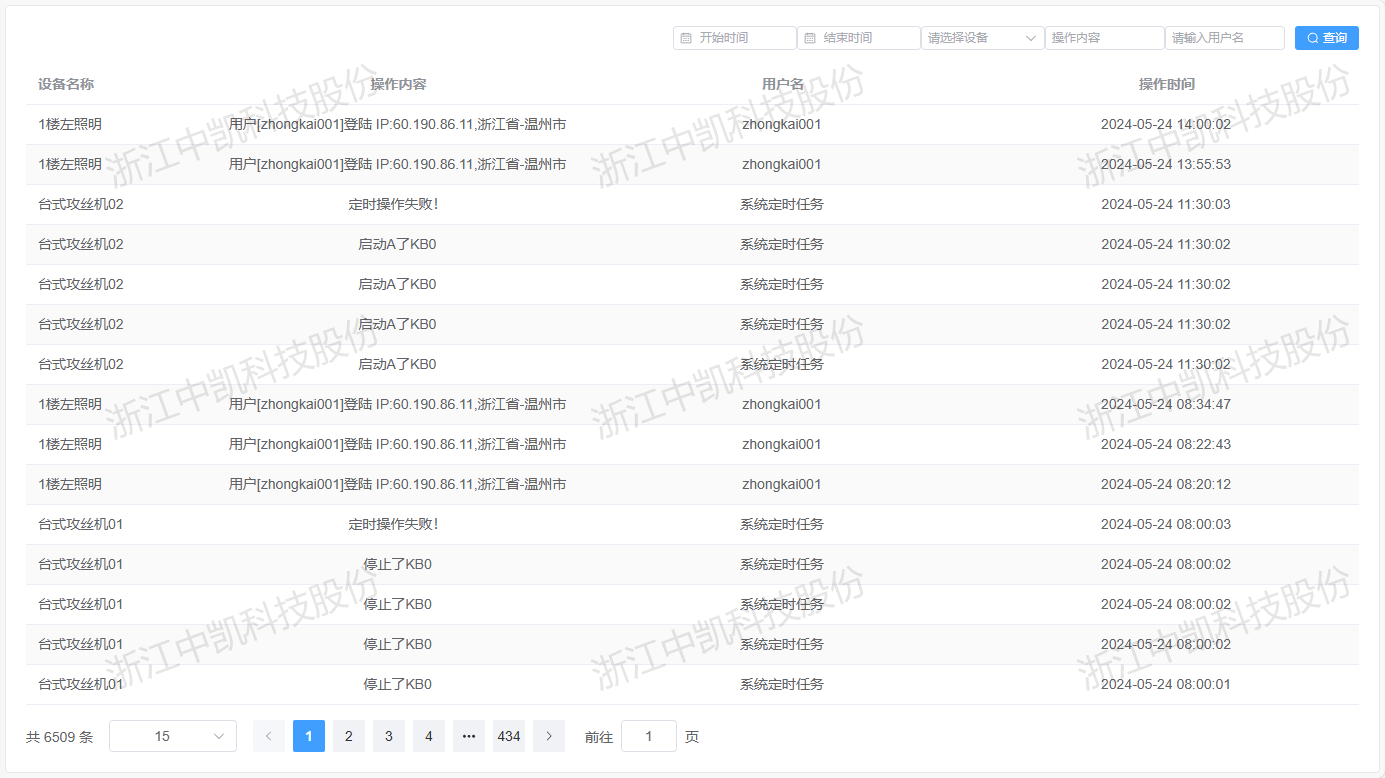Open the device selection dropdown
Screen dimensions: 1385x778
[x=982, y=38]
